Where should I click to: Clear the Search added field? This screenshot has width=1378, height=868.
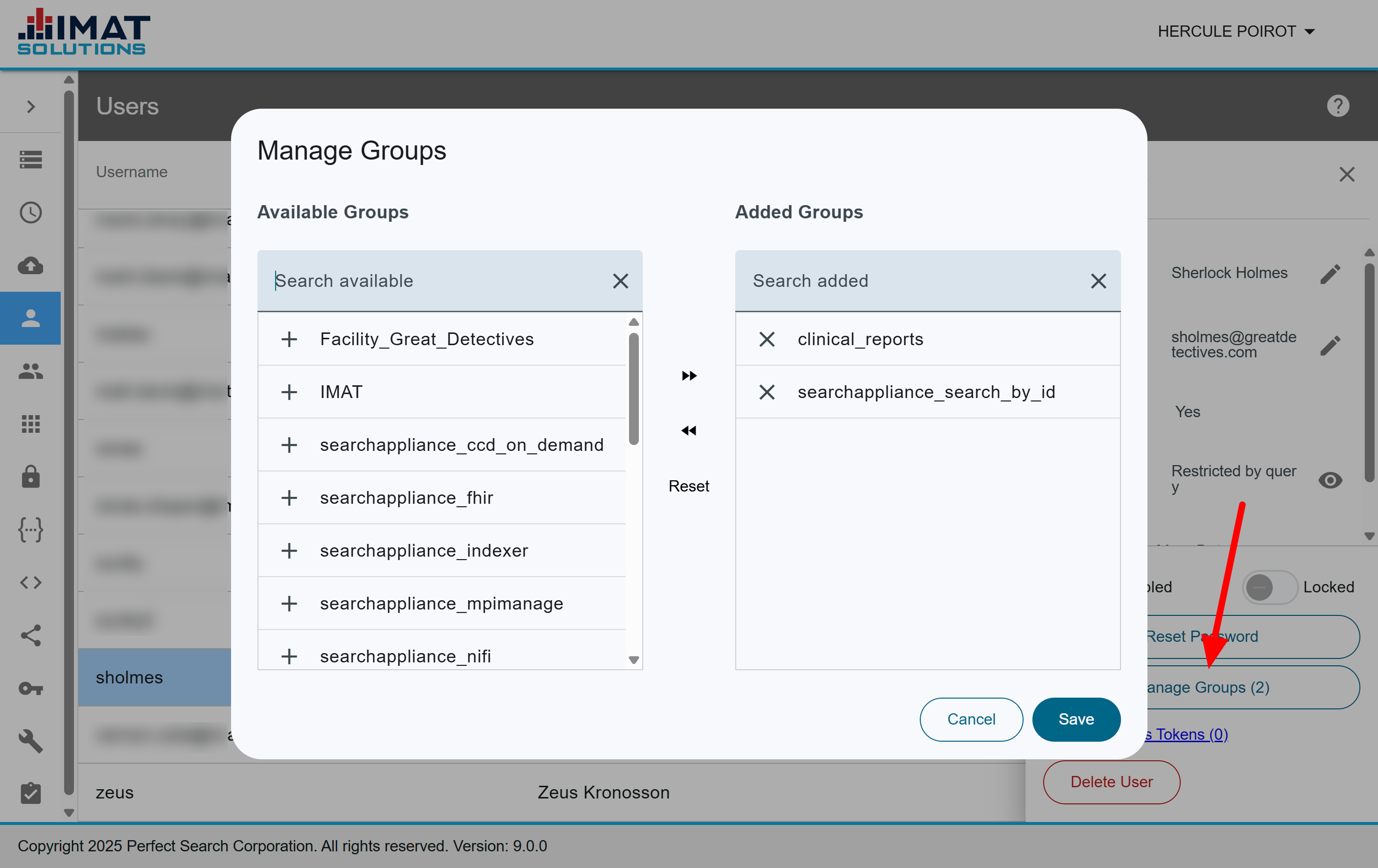(1098, 281)
